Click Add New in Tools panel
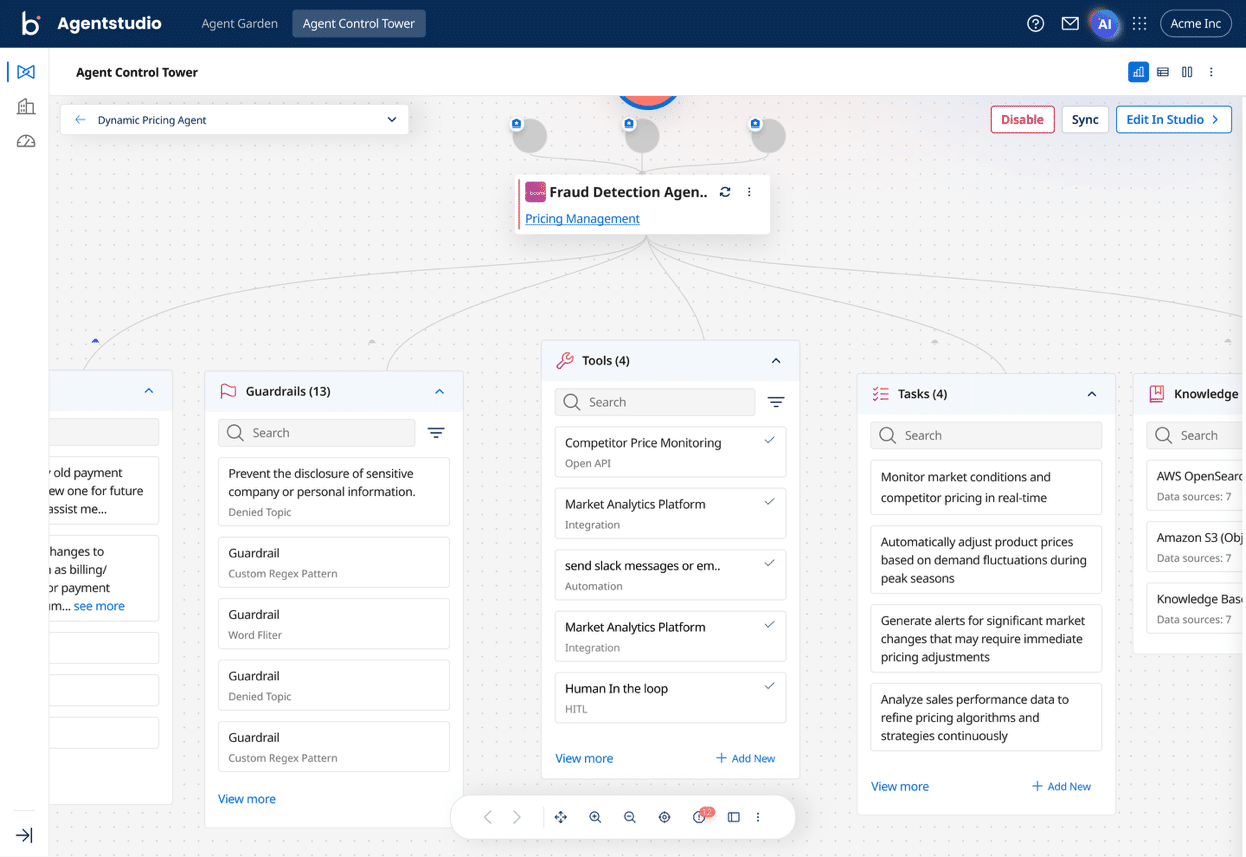1246x857 pixels. point(746,758)
